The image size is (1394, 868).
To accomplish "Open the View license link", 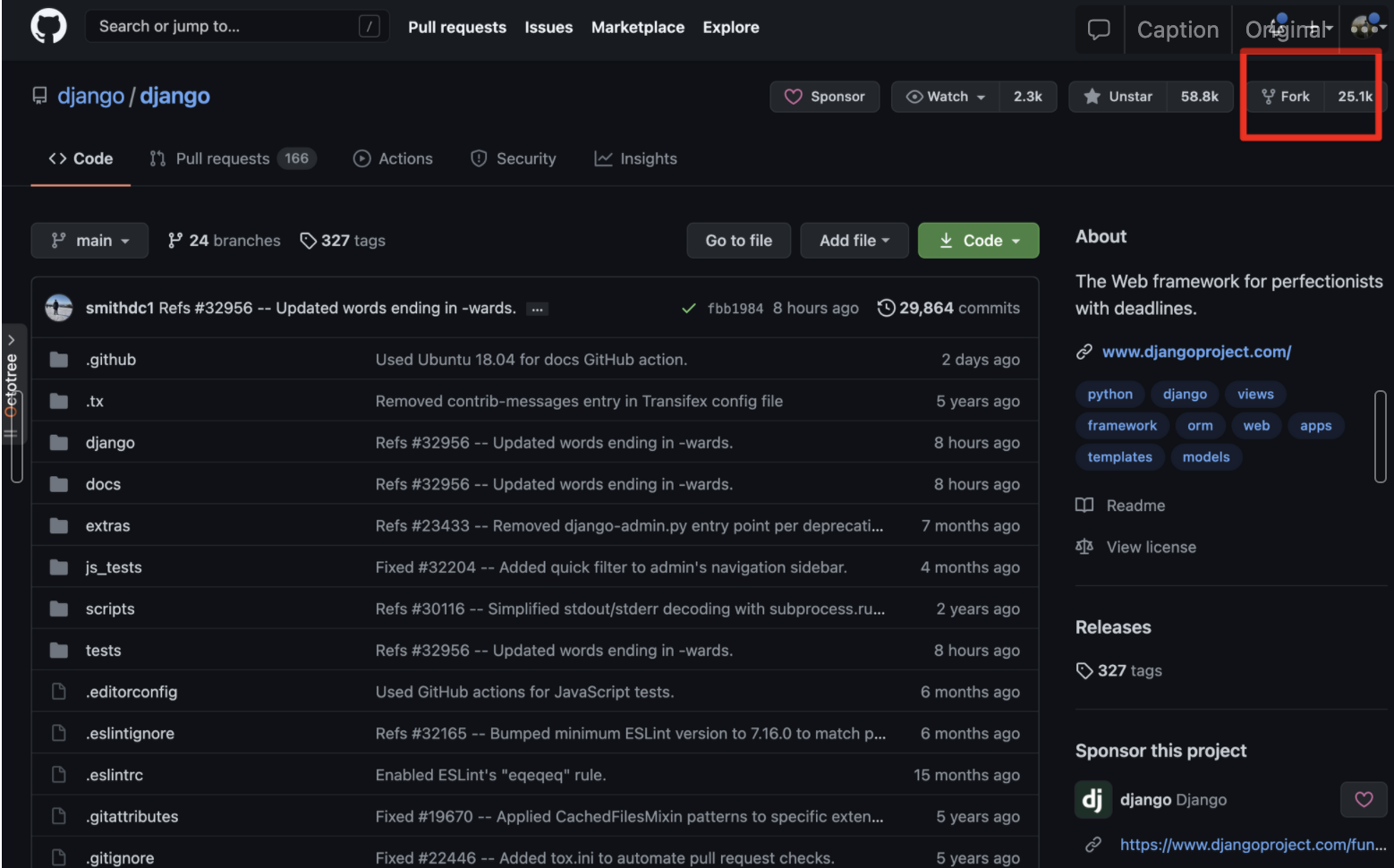I will [1135, 547].
